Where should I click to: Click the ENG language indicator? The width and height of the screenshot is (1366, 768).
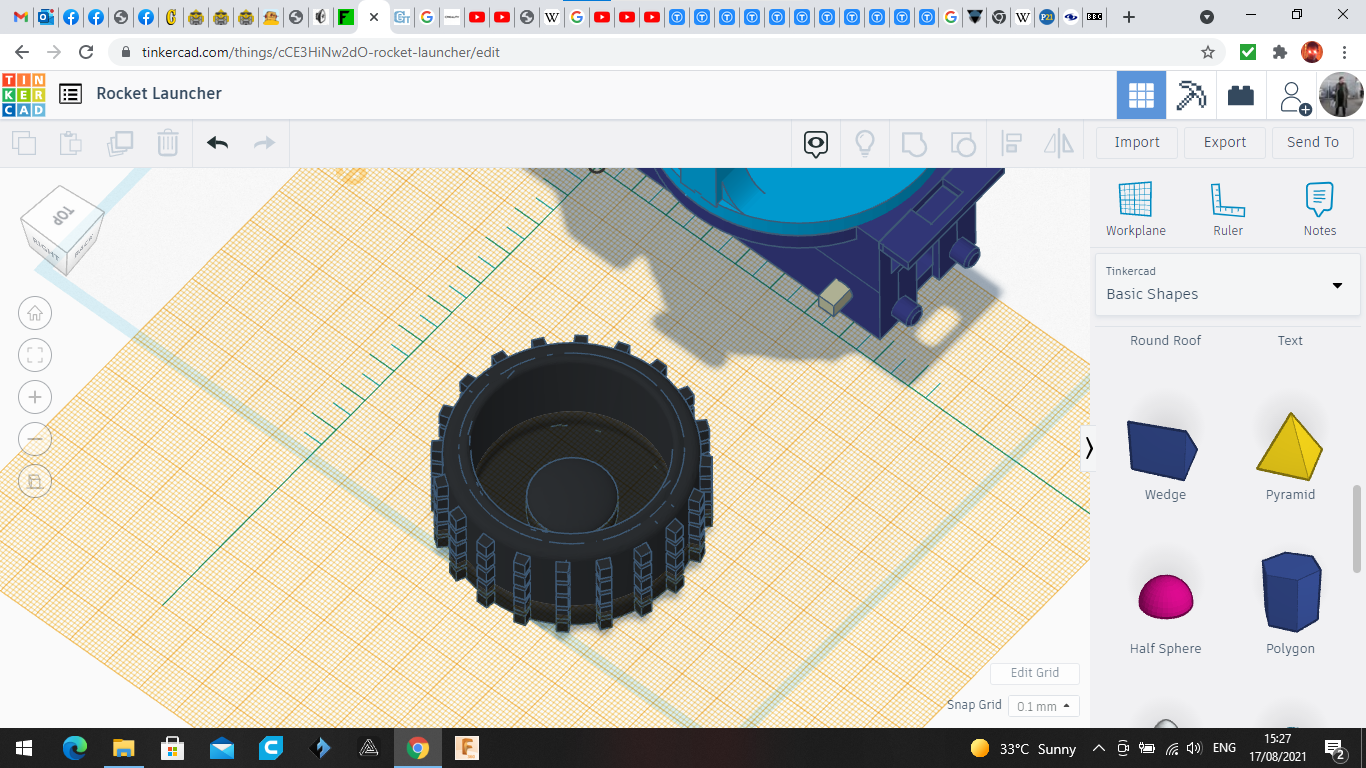coord(1224,748)
